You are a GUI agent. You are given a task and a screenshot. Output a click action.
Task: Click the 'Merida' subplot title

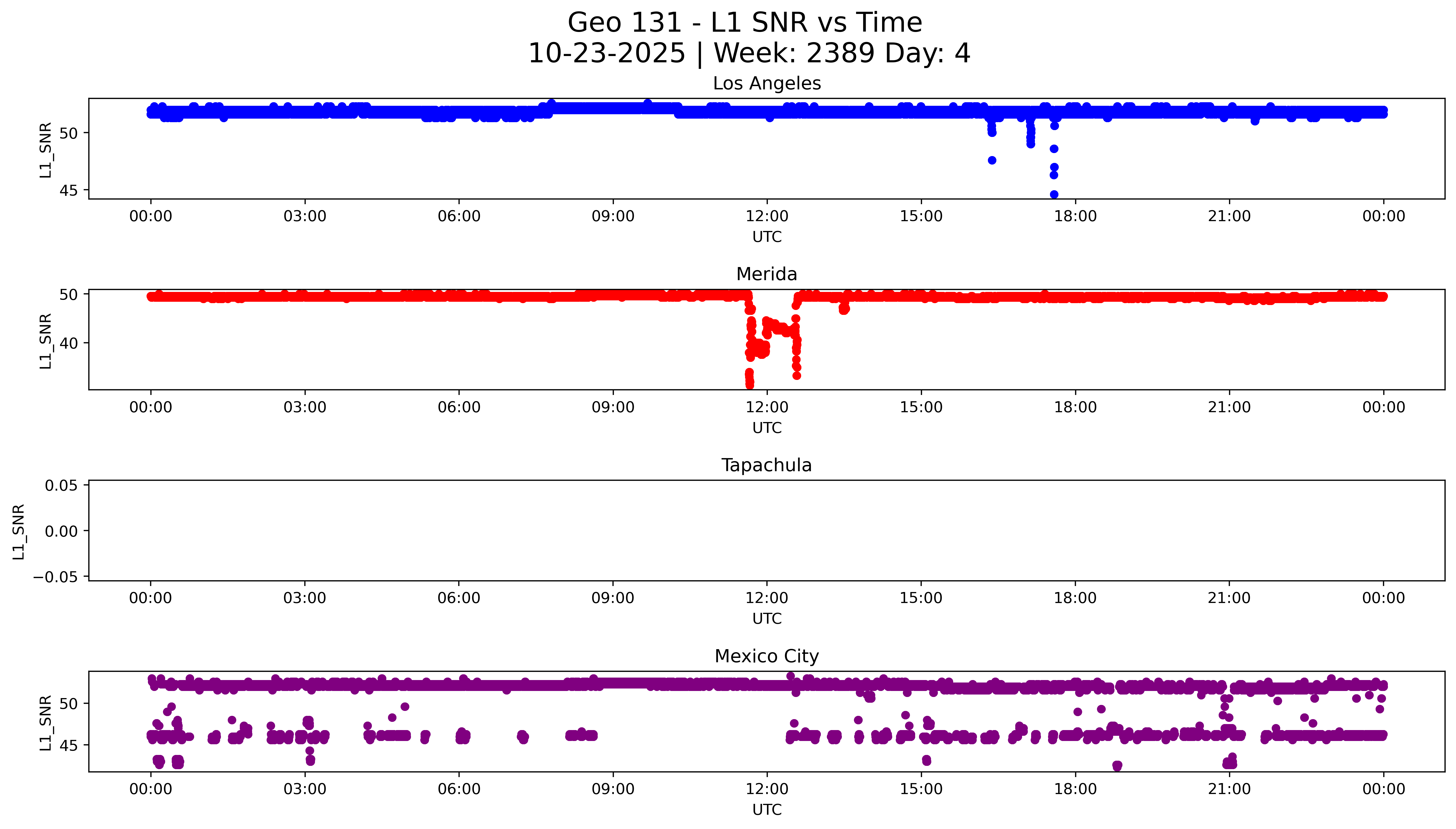pos(766,274)
